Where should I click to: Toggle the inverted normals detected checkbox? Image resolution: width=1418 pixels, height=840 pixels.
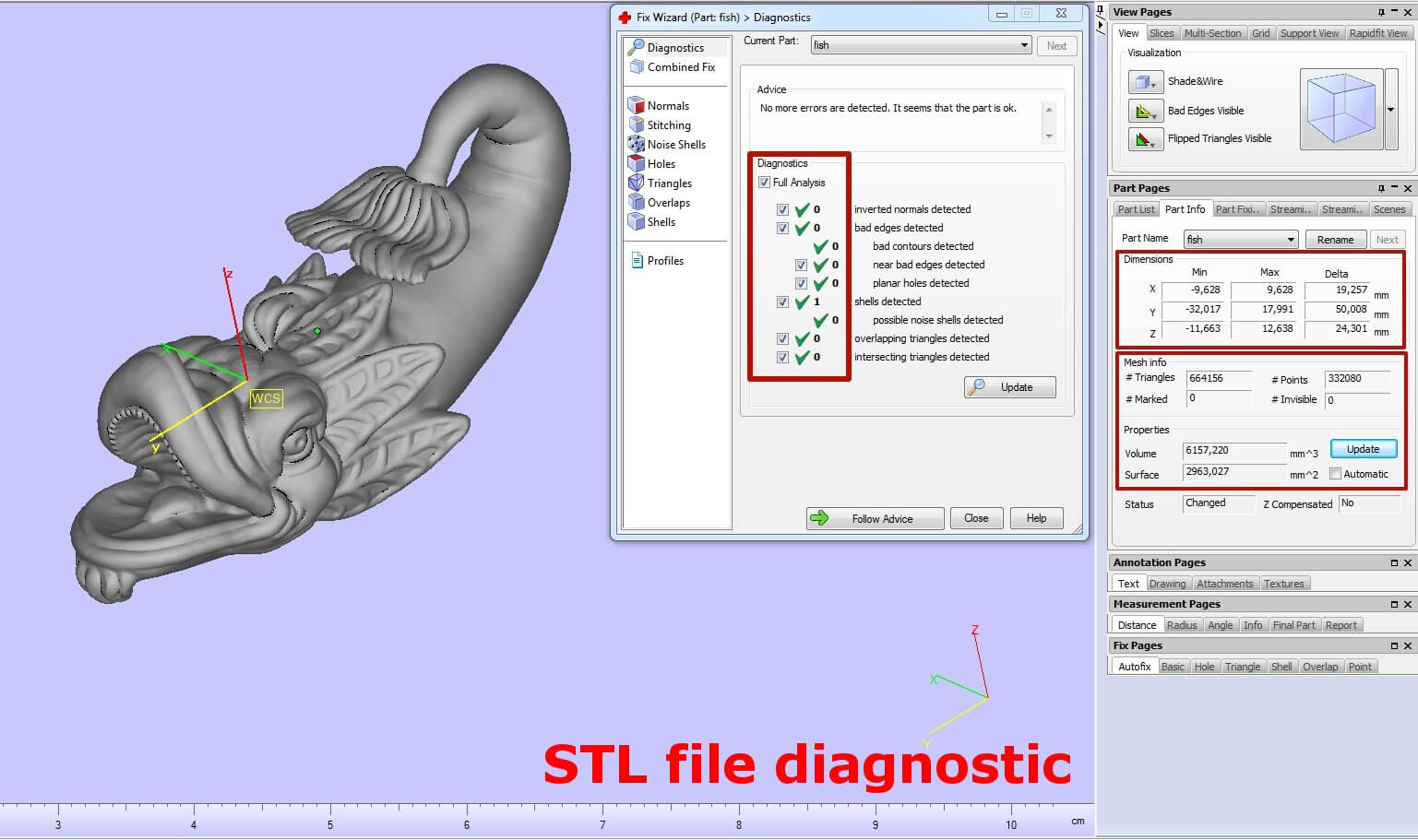(x=782, y=209)
